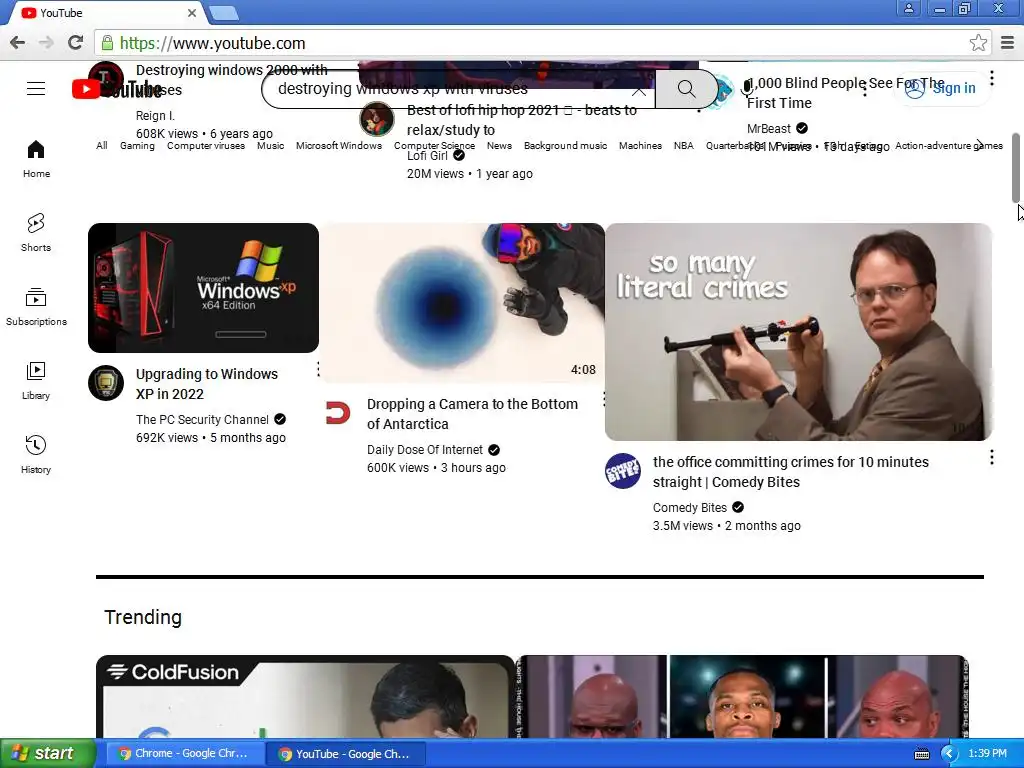This screenshot has height=768, width=1024.
Task: Open the Windows start button
Action: (46, 754)
